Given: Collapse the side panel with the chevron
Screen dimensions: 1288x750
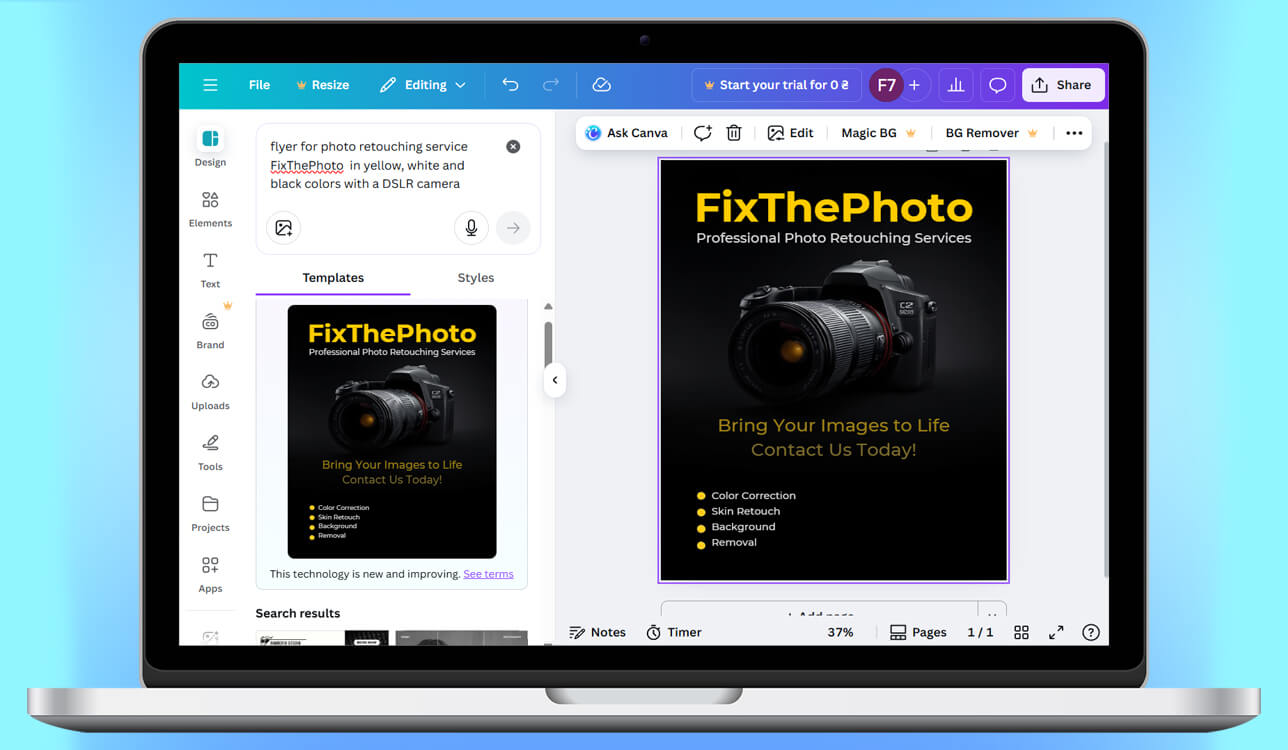Looking at the screenshot, I should (x=555, y=380).
